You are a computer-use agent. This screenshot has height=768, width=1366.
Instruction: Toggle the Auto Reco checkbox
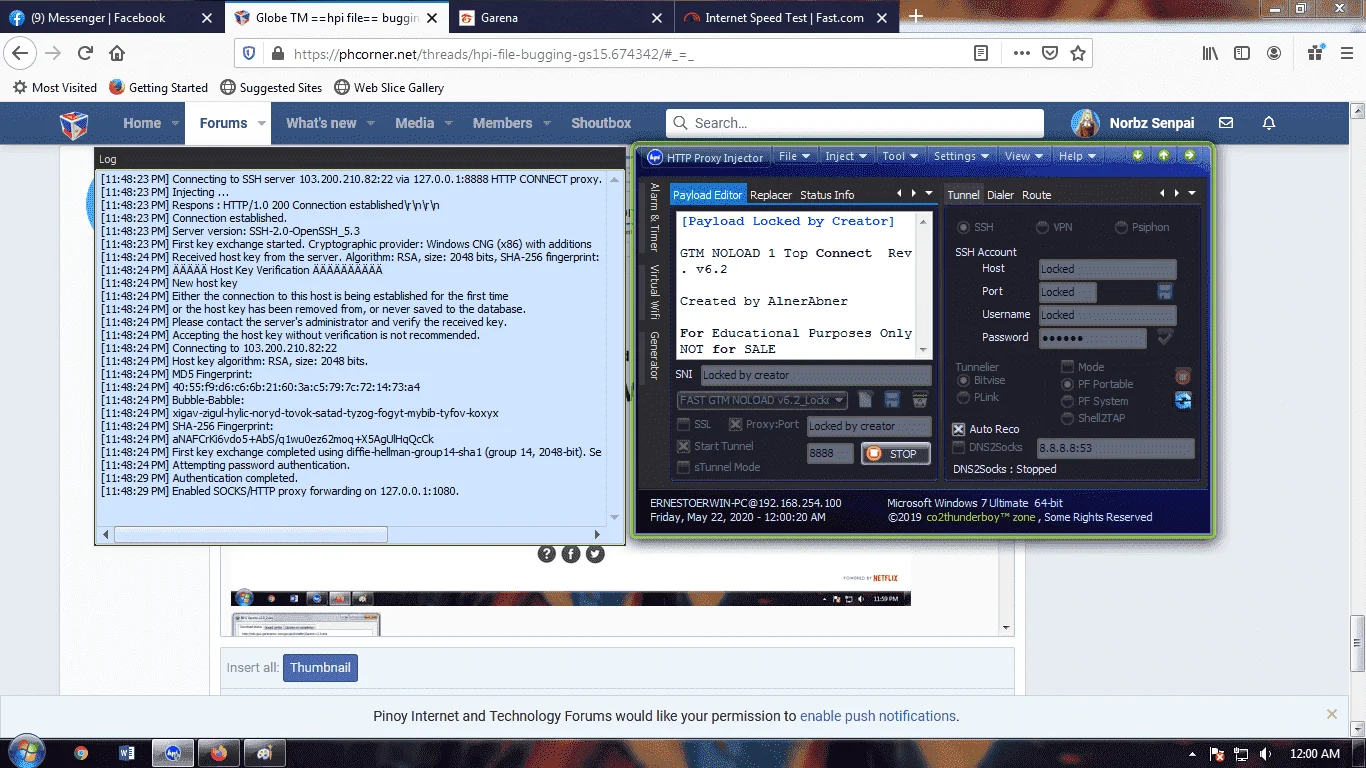(x=959, y=429)
